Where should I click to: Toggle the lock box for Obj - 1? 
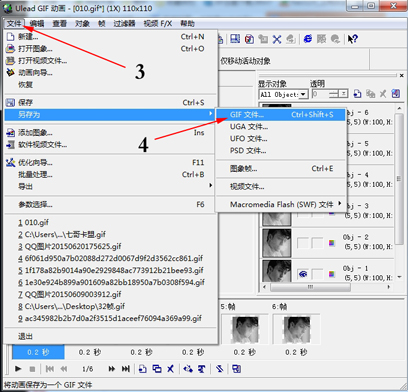pyautogui.click(x=317, y=274)
